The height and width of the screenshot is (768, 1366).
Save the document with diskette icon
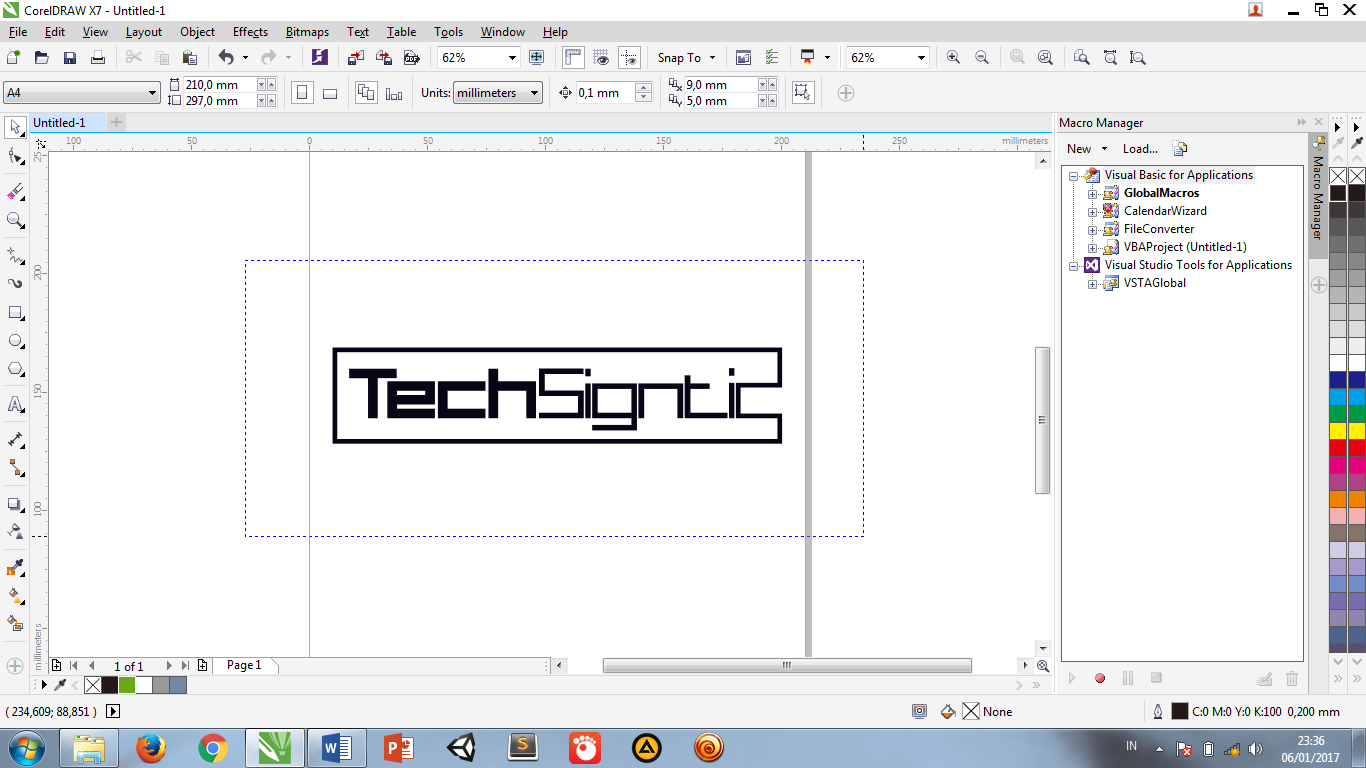click(x=70, y=58)
